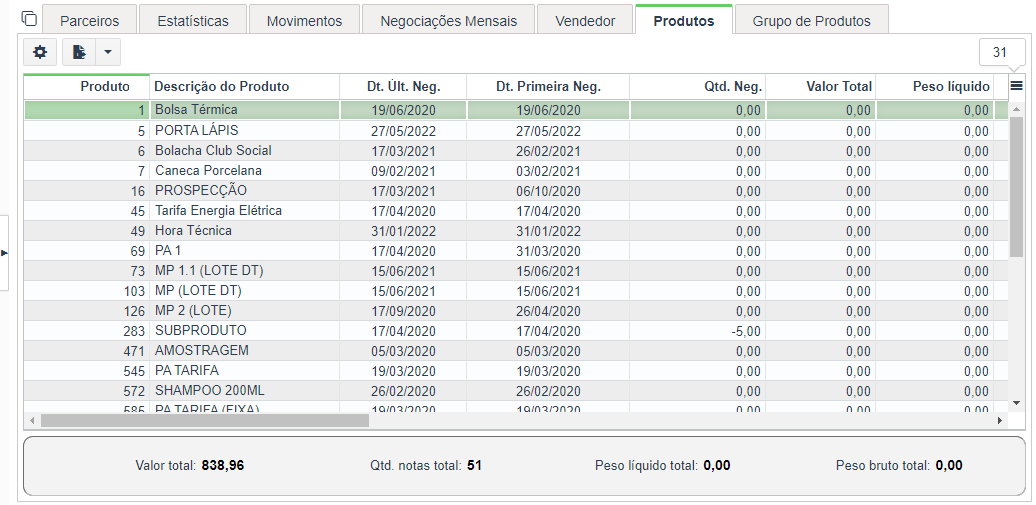Click the Valor total 838,96 summary

[190, 465]
